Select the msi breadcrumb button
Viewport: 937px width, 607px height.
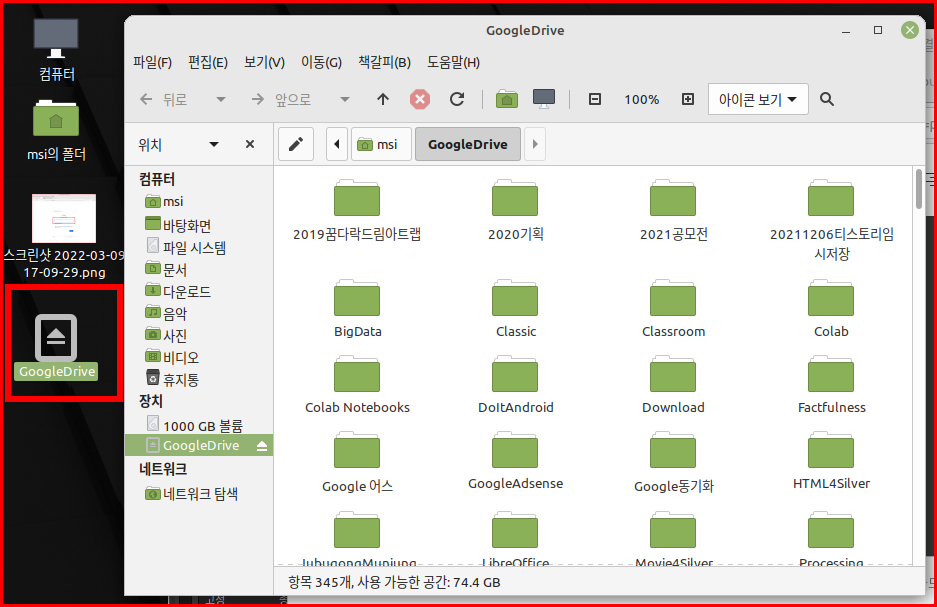tap(381, 144)
